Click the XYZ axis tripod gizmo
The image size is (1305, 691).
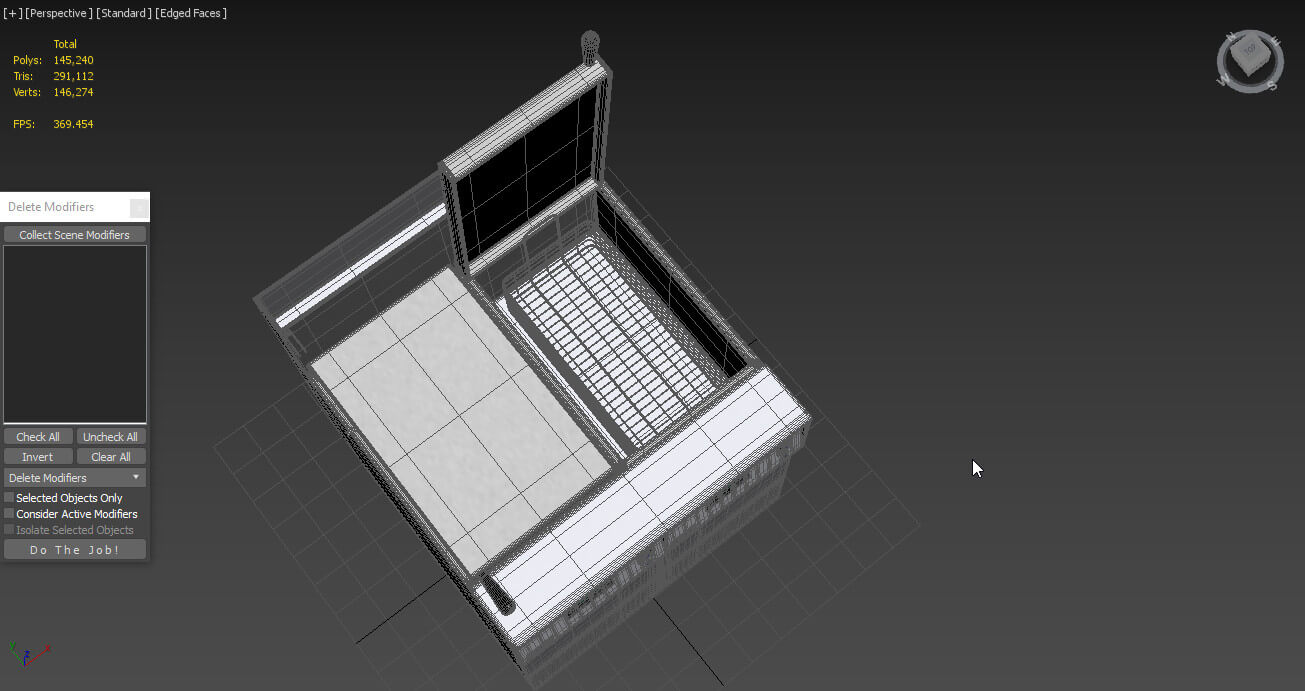pos(27,654)
